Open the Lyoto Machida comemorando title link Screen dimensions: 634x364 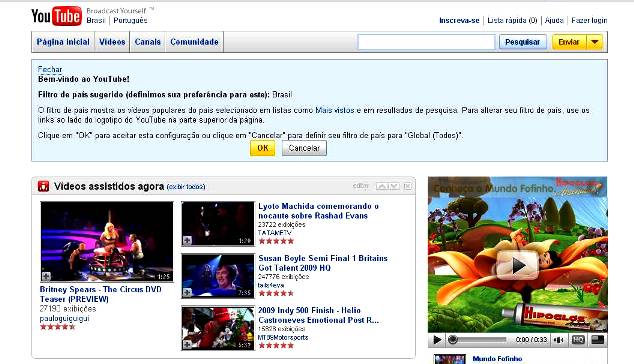[318, 211]
